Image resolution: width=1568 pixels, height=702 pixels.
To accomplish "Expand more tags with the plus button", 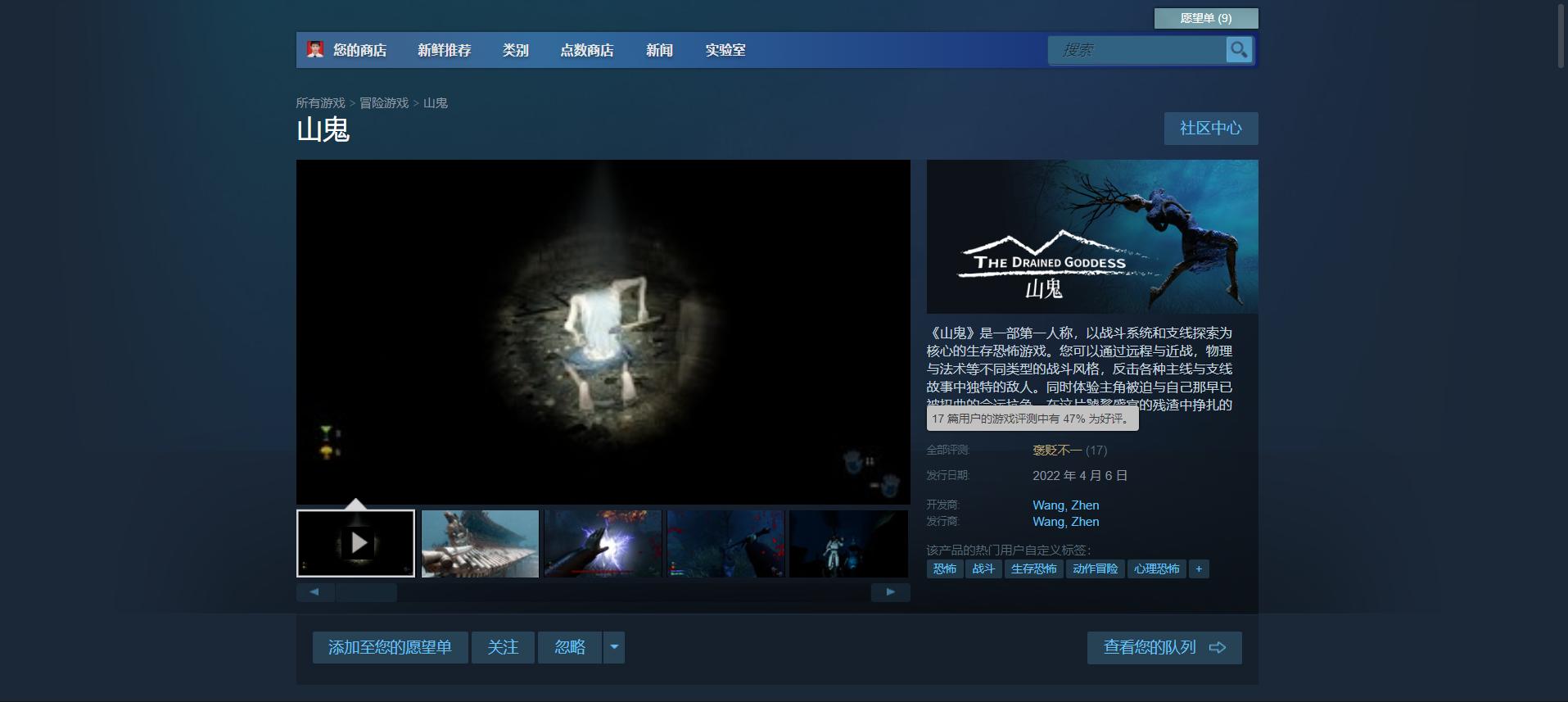I will point(1199,568).
